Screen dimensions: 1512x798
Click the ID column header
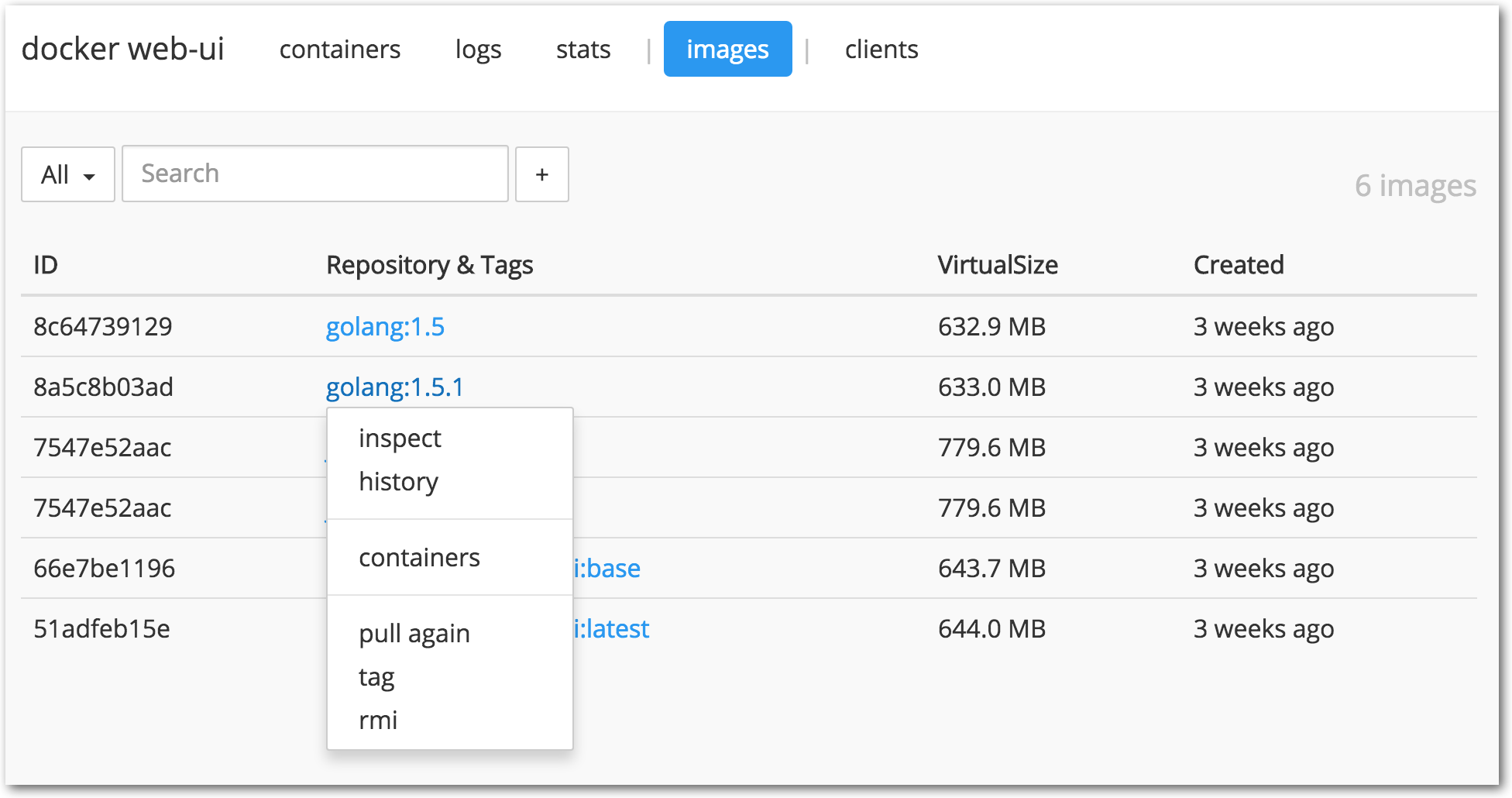[46, 265]
